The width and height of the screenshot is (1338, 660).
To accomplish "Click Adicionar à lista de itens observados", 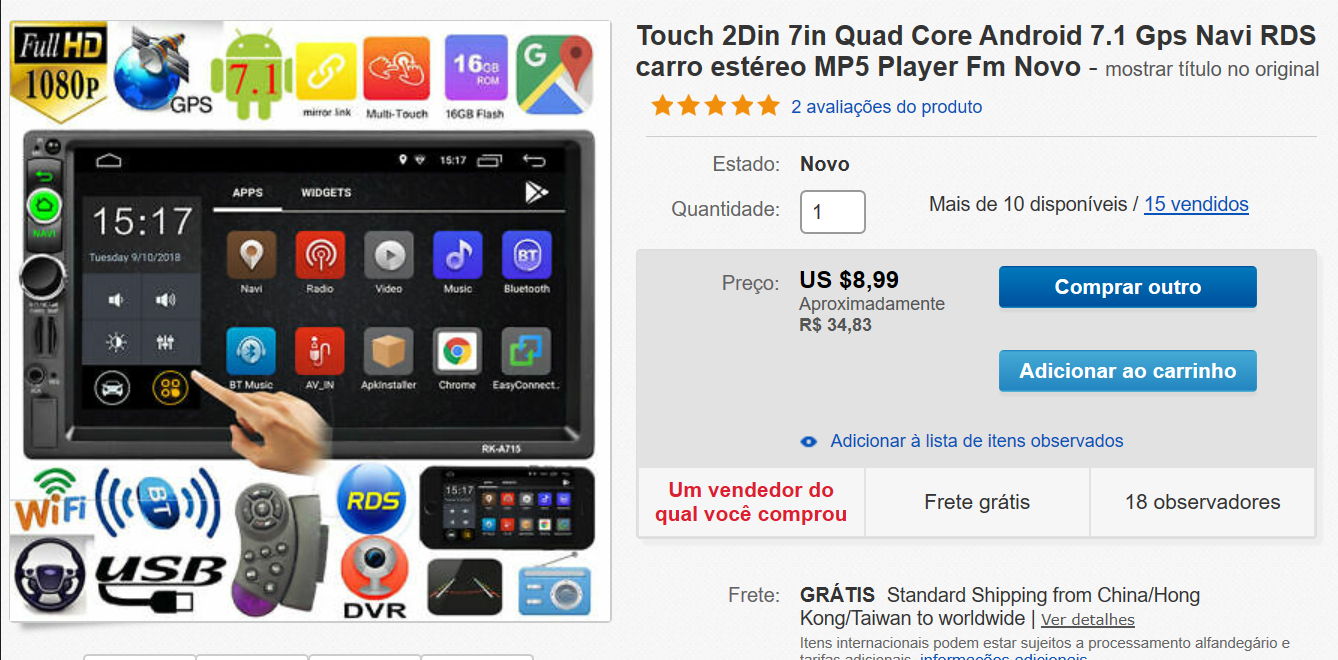I will (977, 441).
